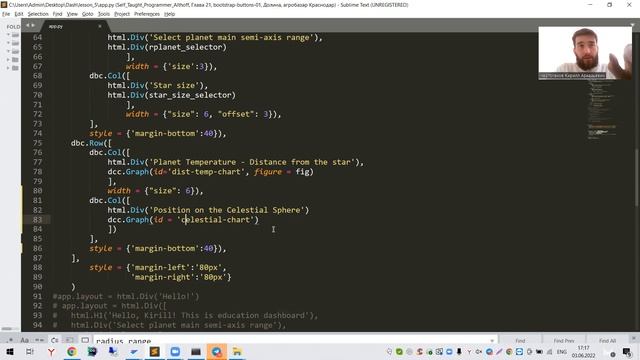Open the clock showing 17:17

click(584, 351)
